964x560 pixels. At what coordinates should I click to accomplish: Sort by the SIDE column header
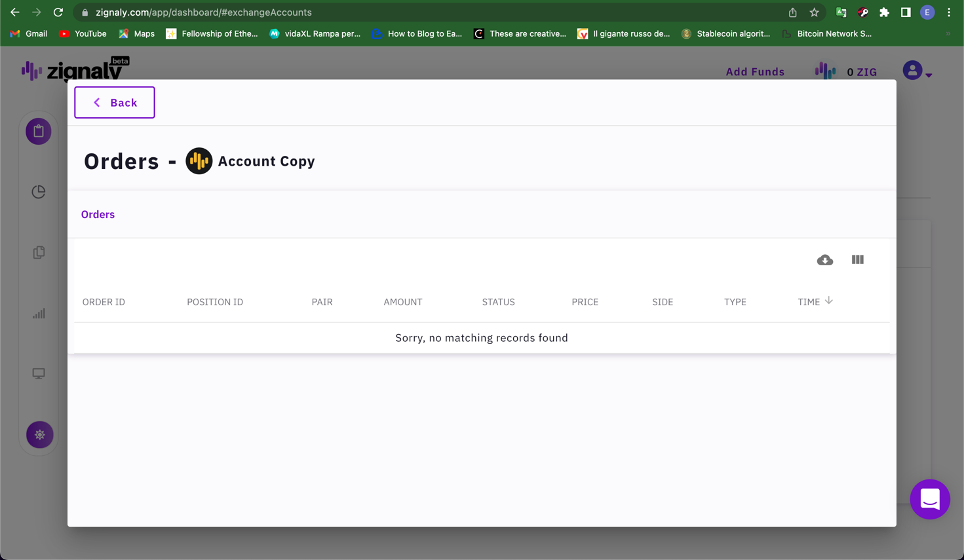663,302
